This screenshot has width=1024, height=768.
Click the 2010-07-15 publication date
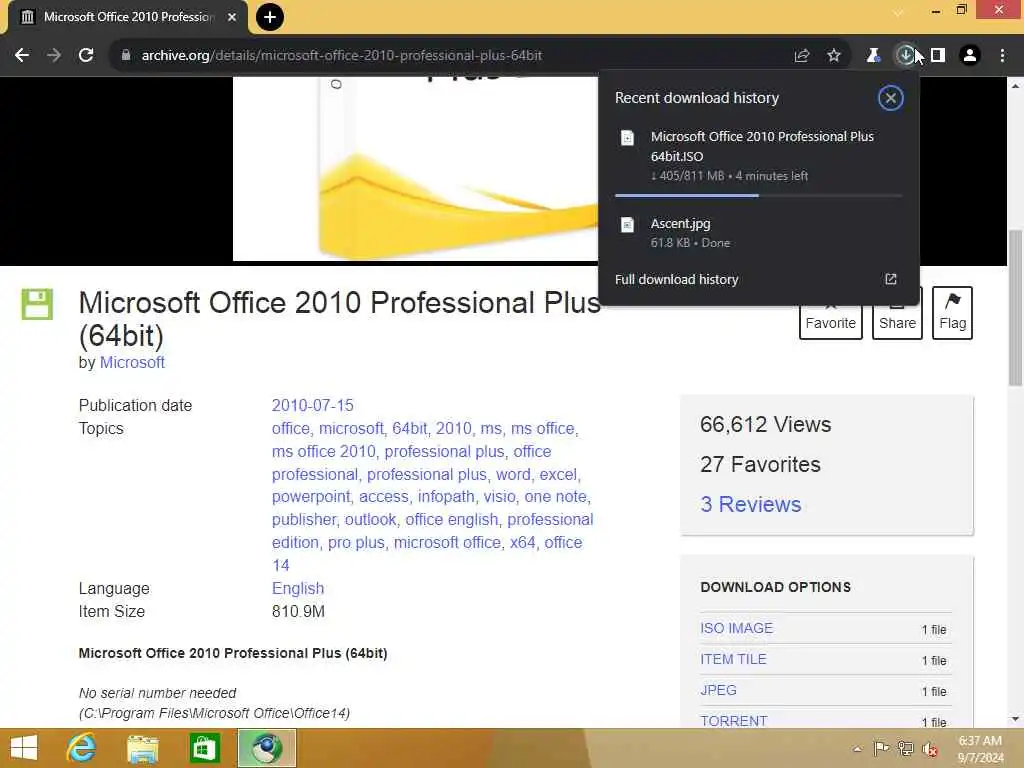click(313, 406)
